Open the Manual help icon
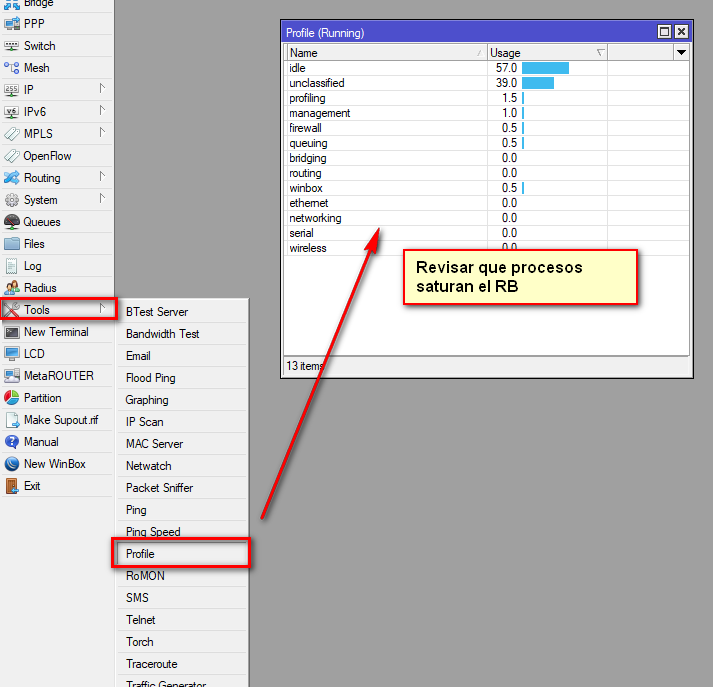The image size is (713, 687). 12,442
